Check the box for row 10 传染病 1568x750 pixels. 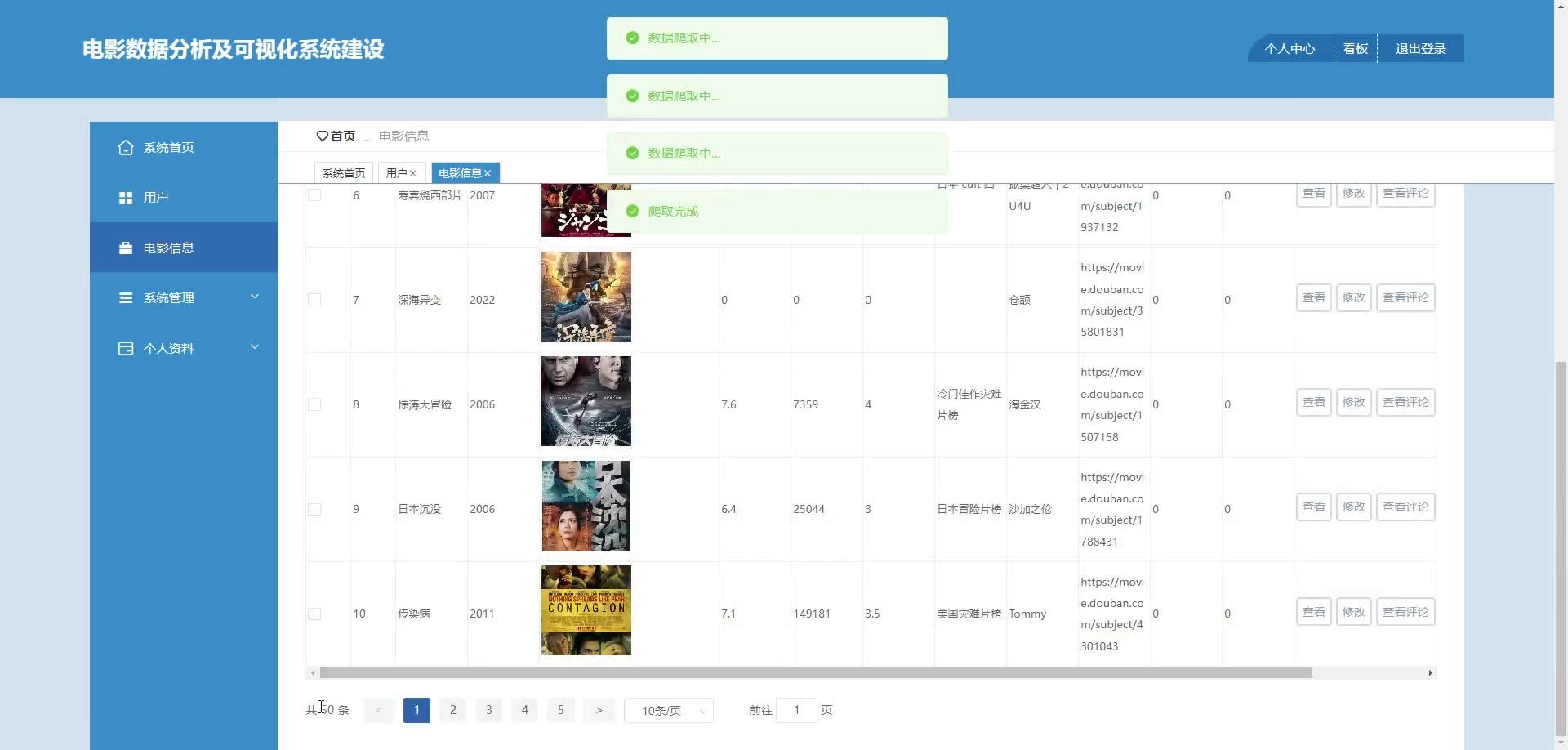click(x=314, y=614)
